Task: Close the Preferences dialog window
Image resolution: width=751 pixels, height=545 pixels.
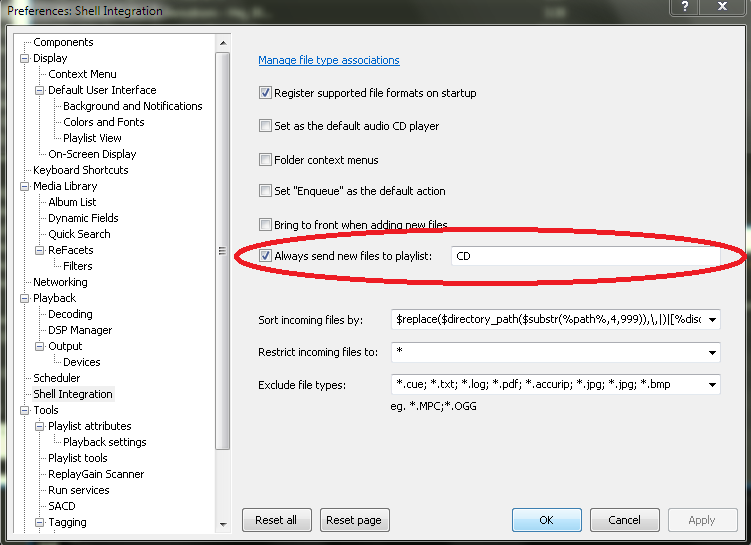Action: click(722, 7)
